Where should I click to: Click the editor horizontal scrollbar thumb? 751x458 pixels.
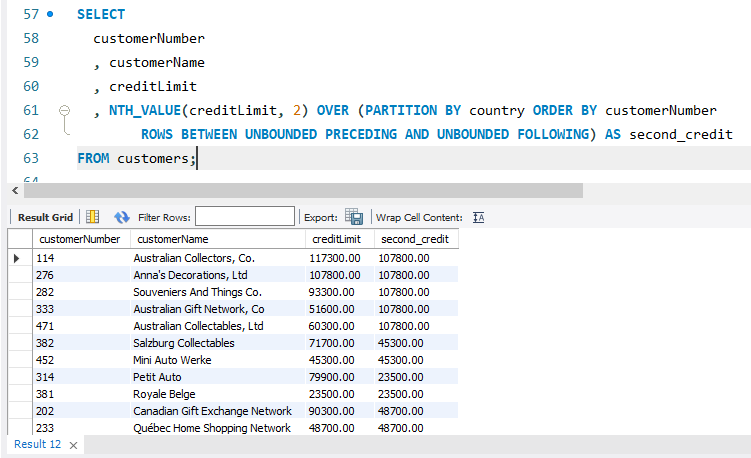coord(303,191)
